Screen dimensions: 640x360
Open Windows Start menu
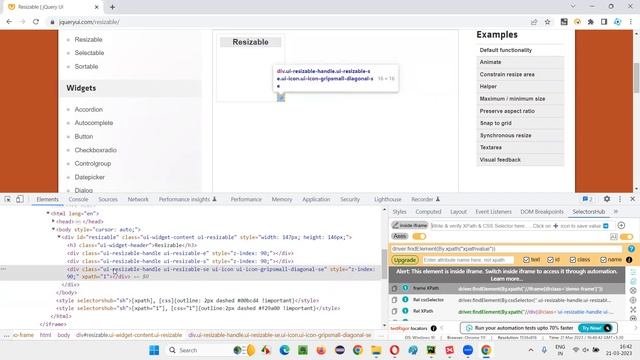(154, 350)
